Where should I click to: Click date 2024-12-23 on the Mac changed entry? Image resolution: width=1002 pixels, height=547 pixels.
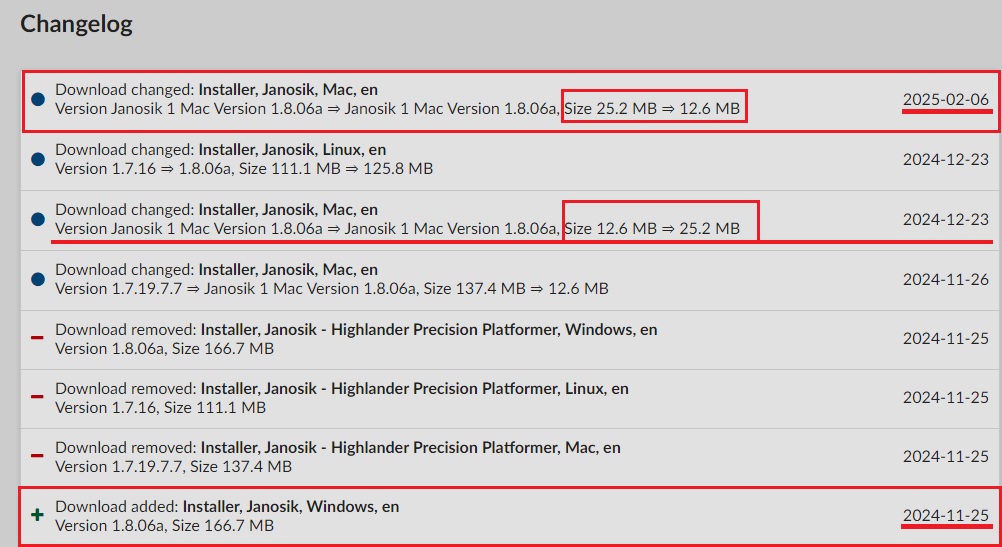(x=946, y=219)
